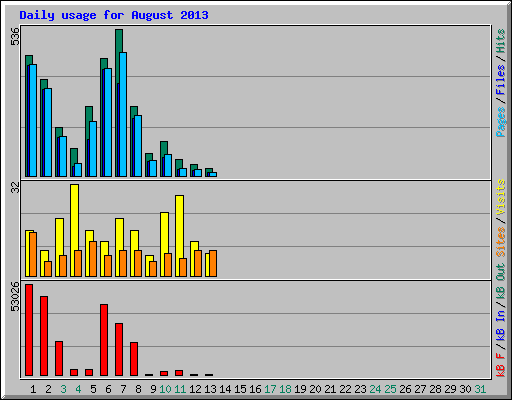
Task: Click day 2 on the x-axis
Action: 48,389
